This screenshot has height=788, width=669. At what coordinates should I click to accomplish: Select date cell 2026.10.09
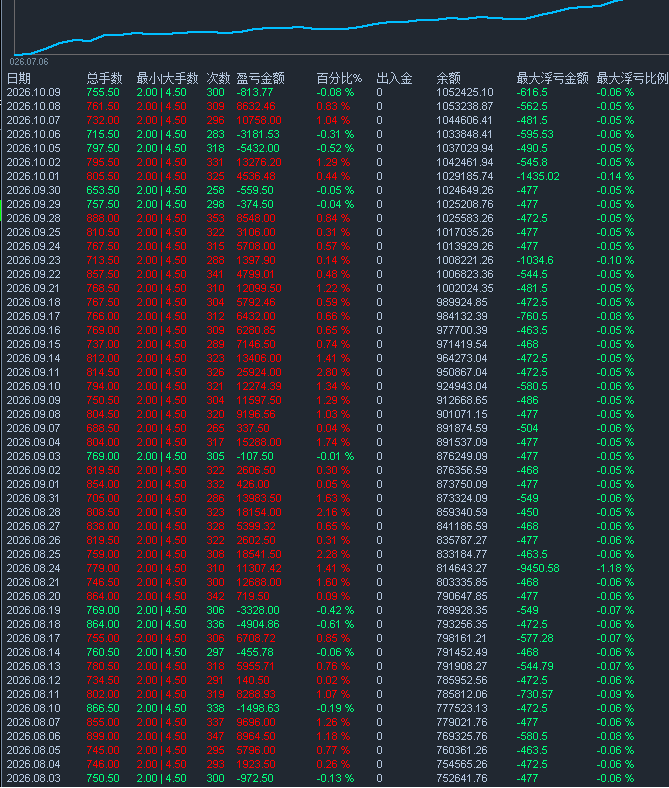[34, 92]
